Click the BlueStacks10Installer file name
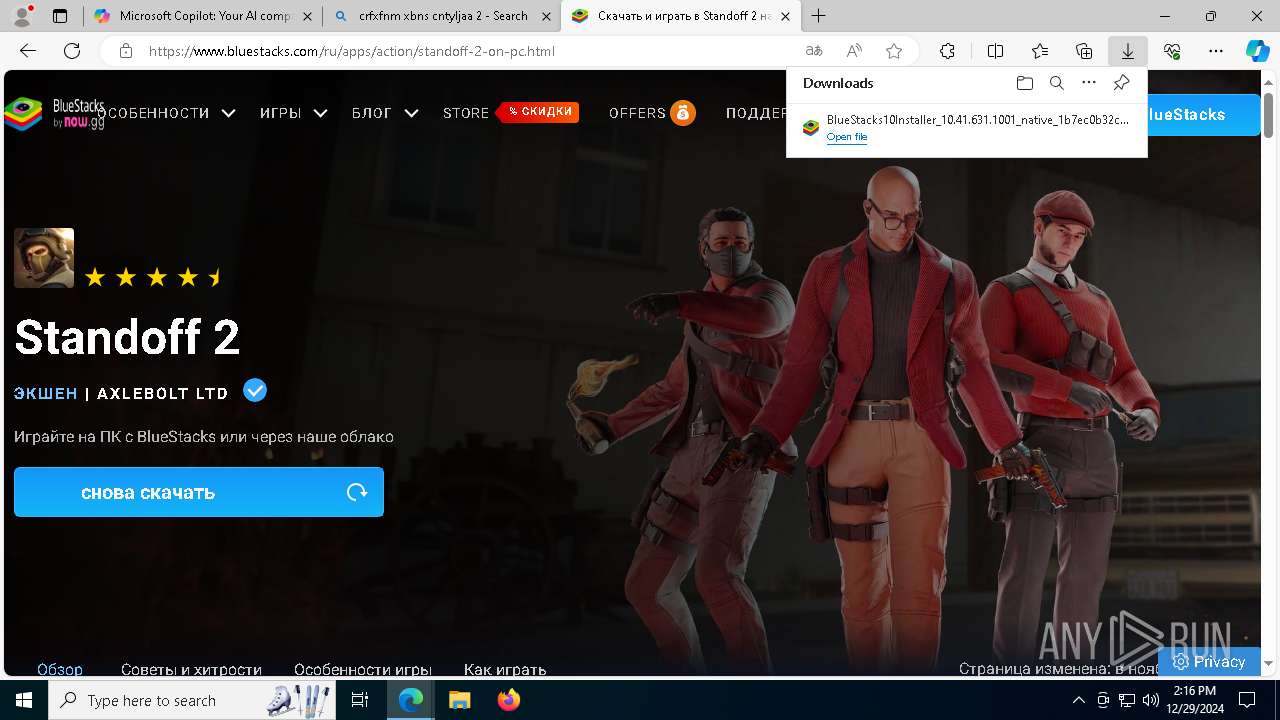This screenshot has height=720, width=1280. [x=977, y=120]
